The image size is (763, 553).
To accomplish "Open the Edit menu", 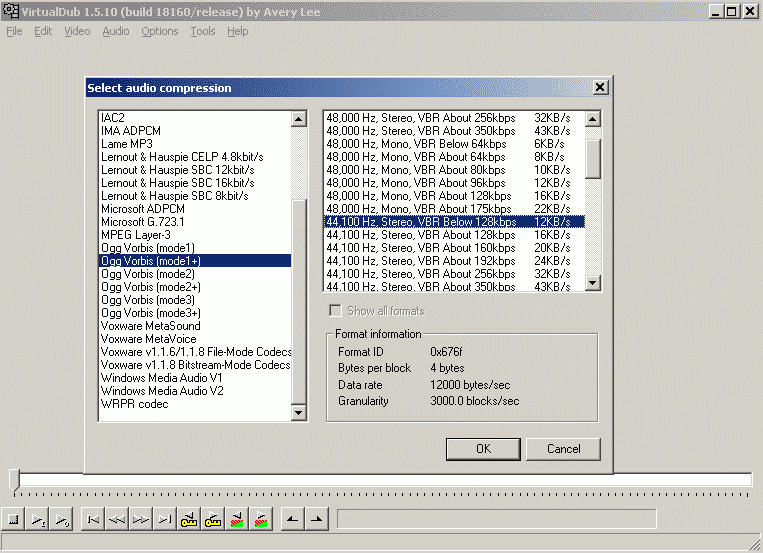I will (x=43, y=31).
